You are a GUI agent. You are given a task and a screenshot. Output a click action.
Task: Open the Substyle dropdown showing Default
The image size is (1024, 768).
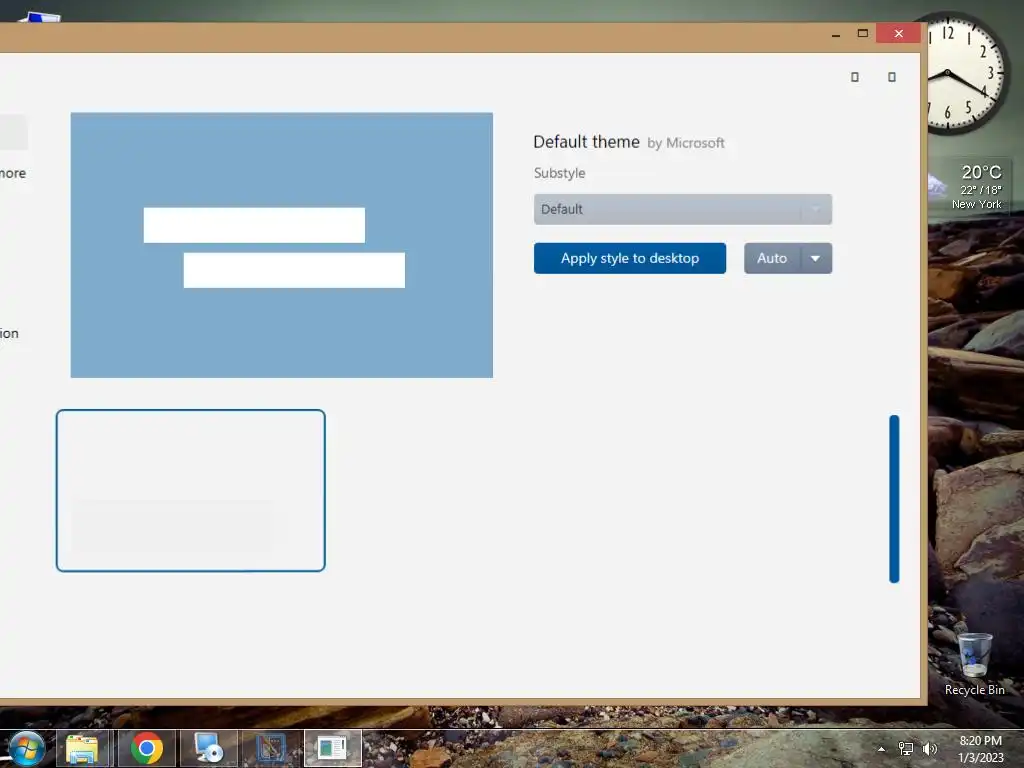[682, 209]
